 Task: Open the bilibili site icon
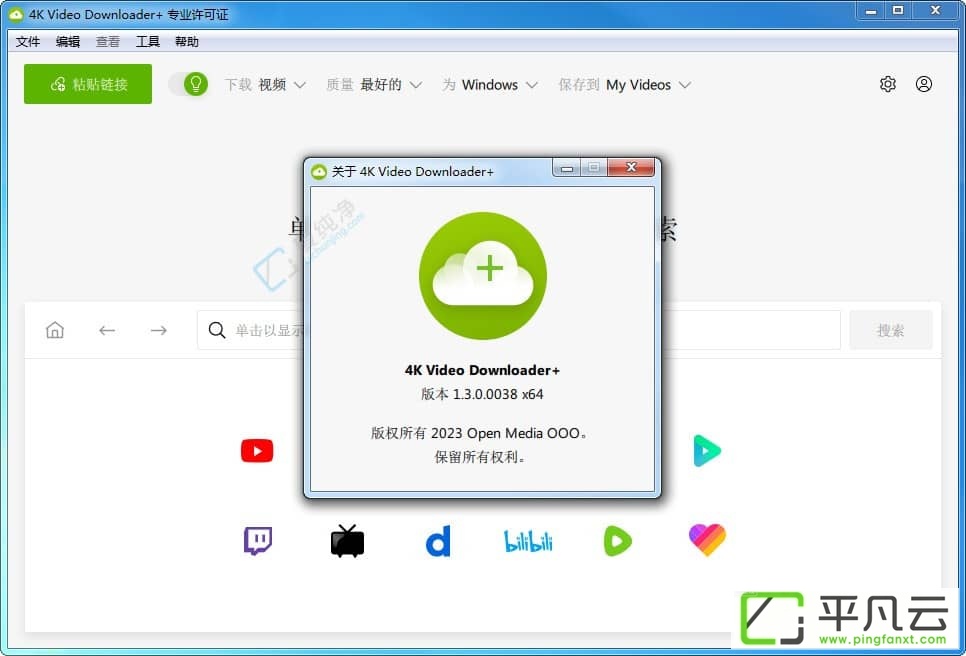pos(528,541)
